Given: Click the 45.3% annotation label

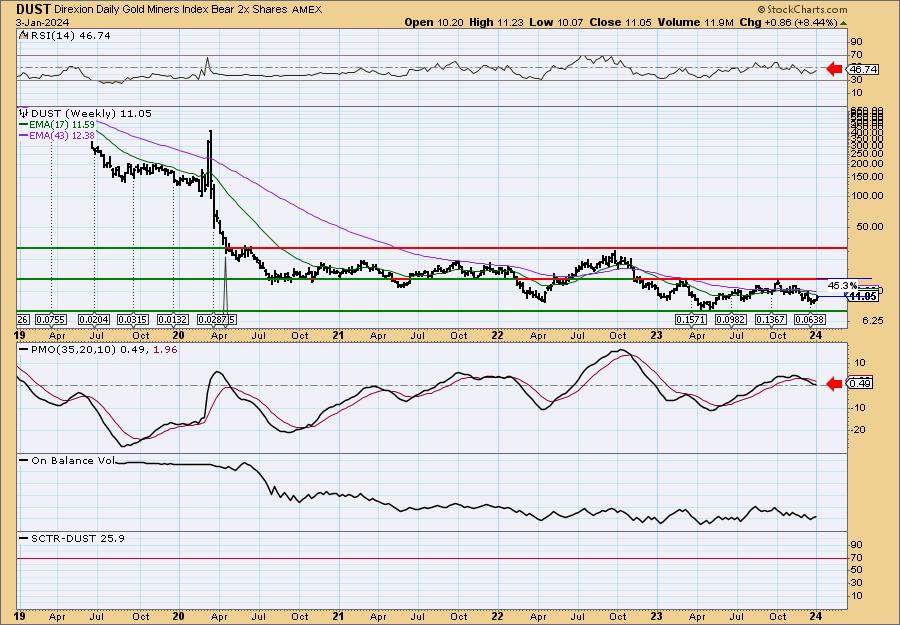Looking at the screenshot, I should tap(842, 285).
